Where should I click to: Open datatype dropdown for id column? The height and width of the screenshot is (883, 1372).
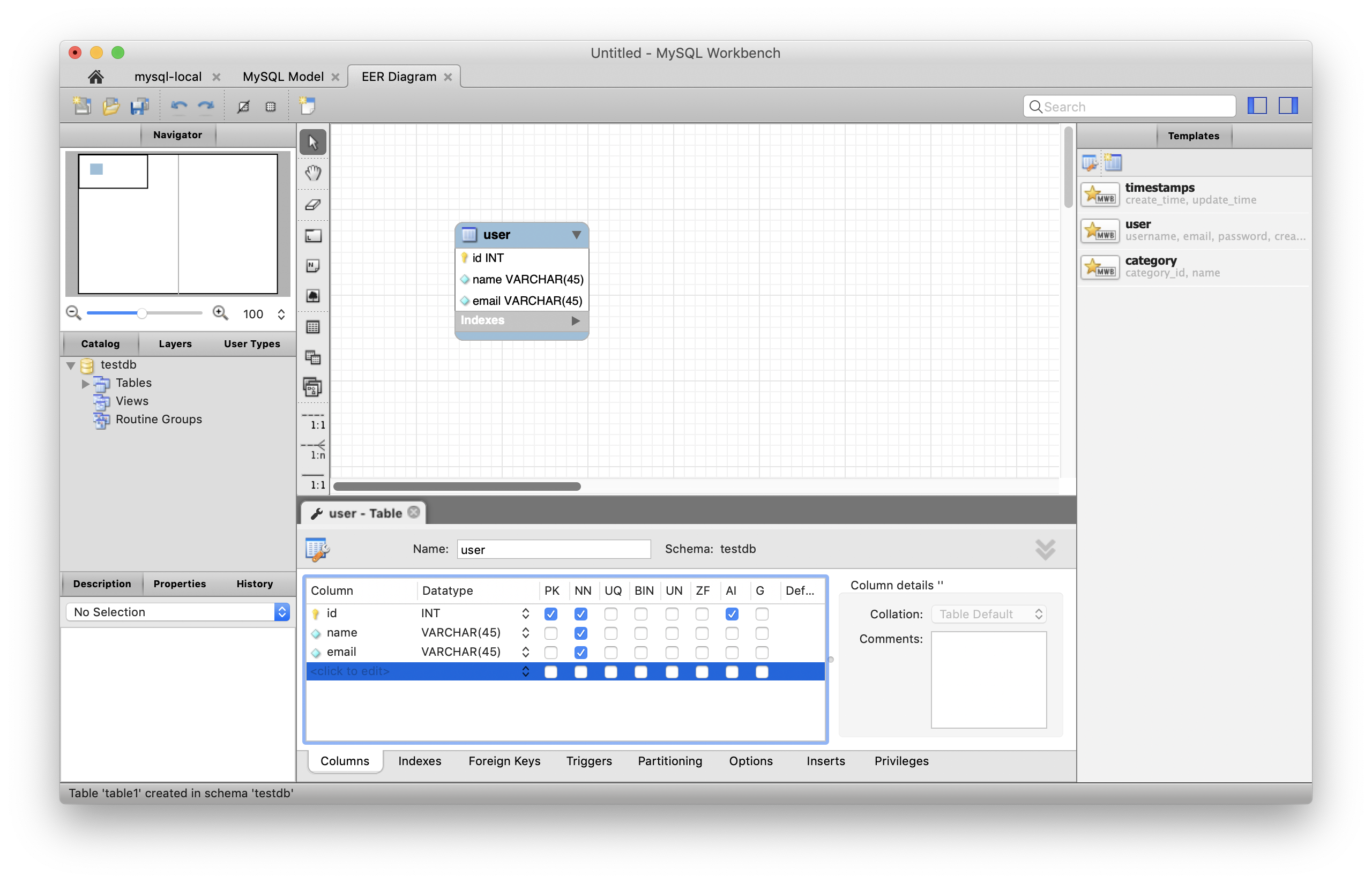(x=525, y=613)
